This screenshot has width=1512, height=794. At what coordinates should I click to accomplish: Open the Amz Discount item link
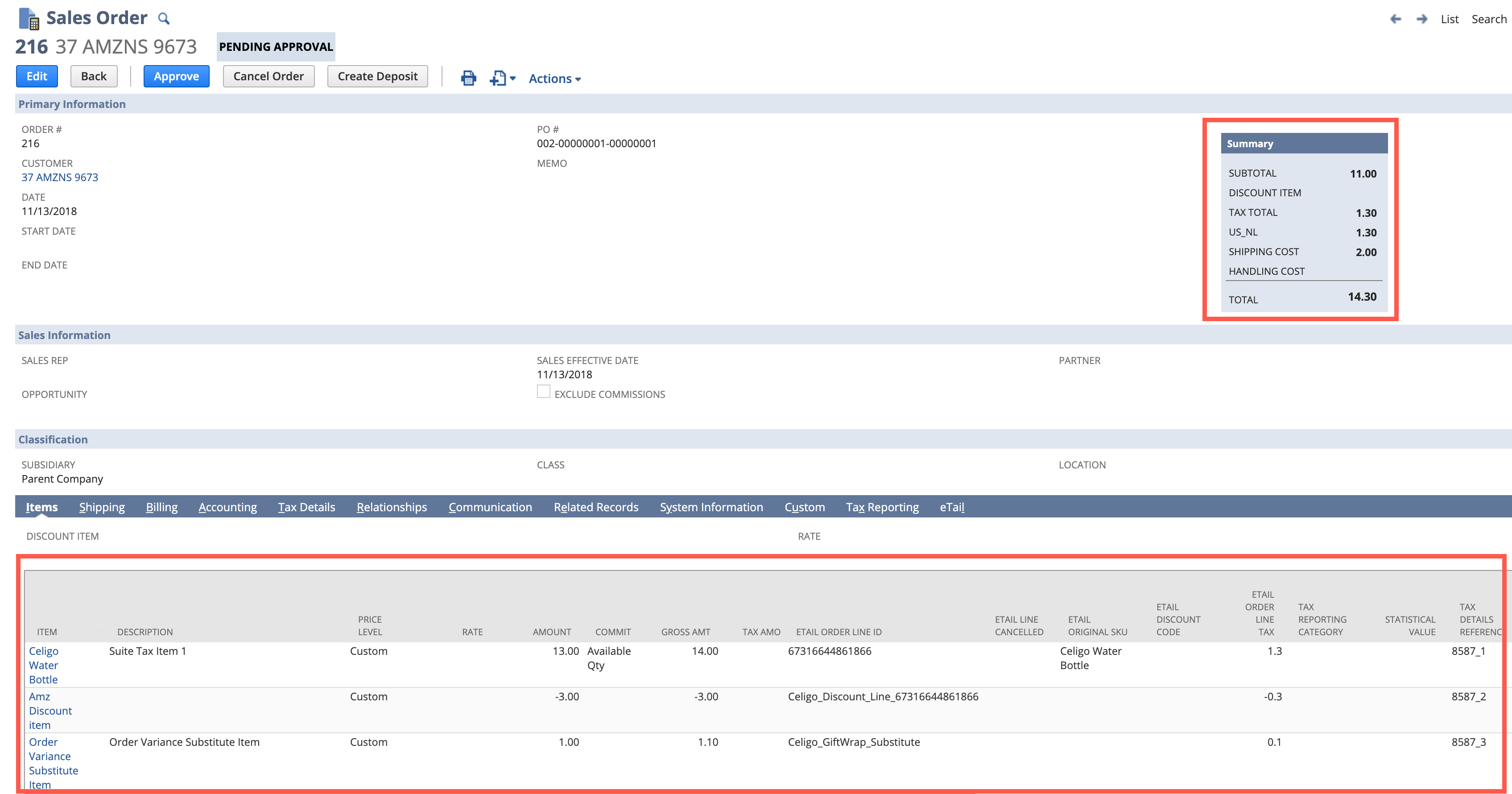pos(50,711)
